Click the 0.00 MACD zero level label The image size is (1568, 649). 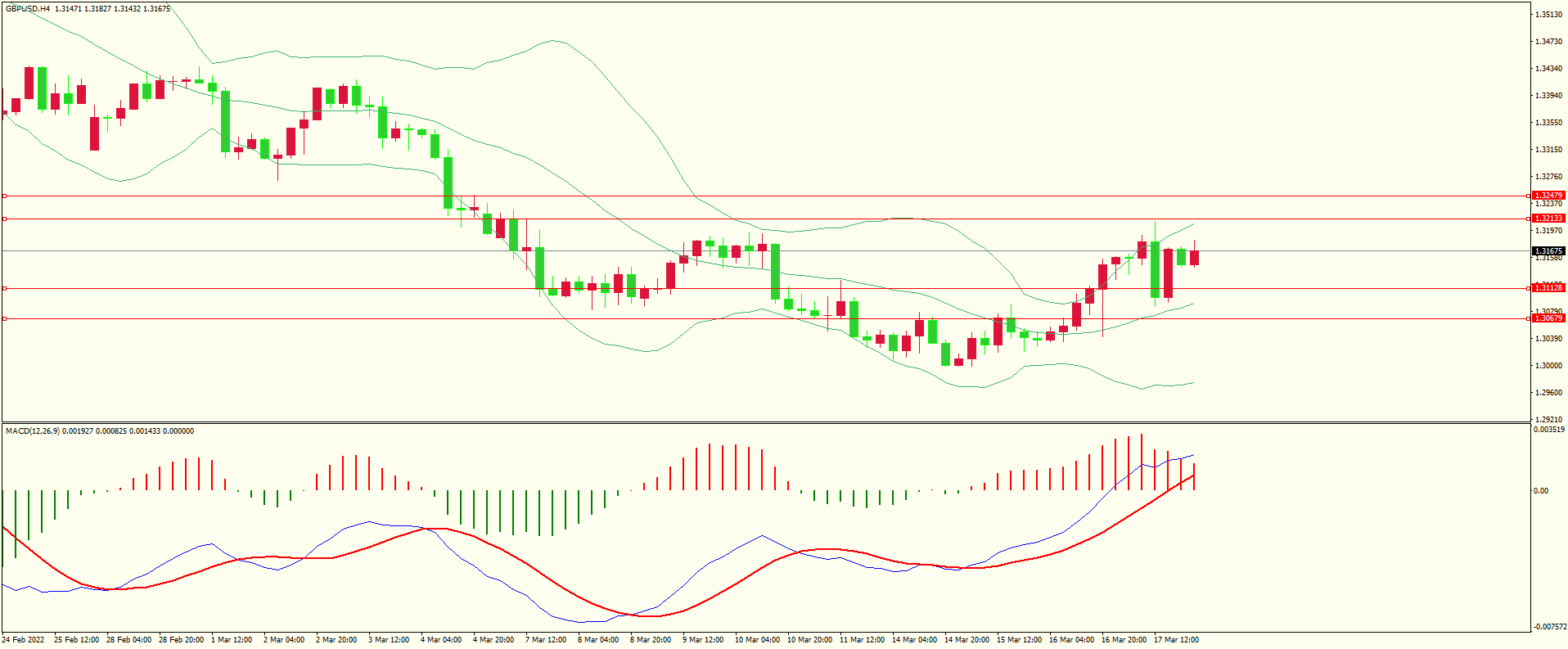[x=1541, y=491]
